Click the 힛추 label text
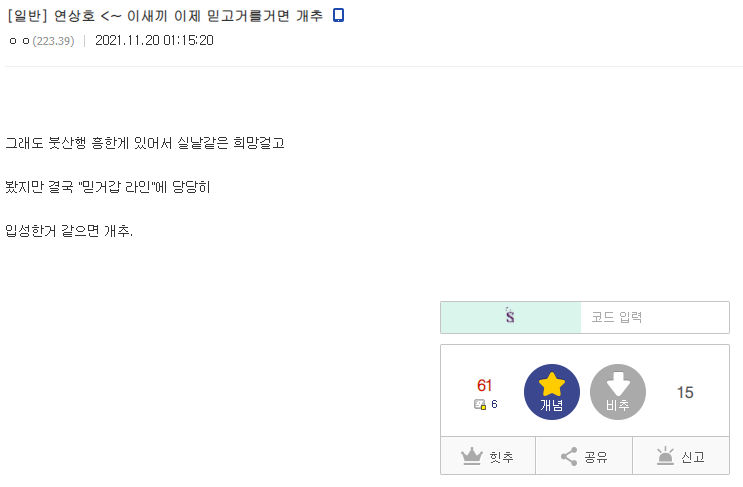This screenshot has height=487, width=743. tap(501, 457)
